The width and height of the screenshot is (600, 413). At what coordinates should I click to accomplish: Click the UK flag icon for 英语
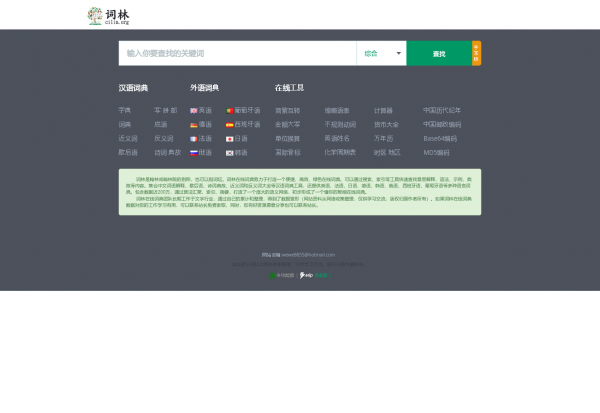(x=194, y=110)
